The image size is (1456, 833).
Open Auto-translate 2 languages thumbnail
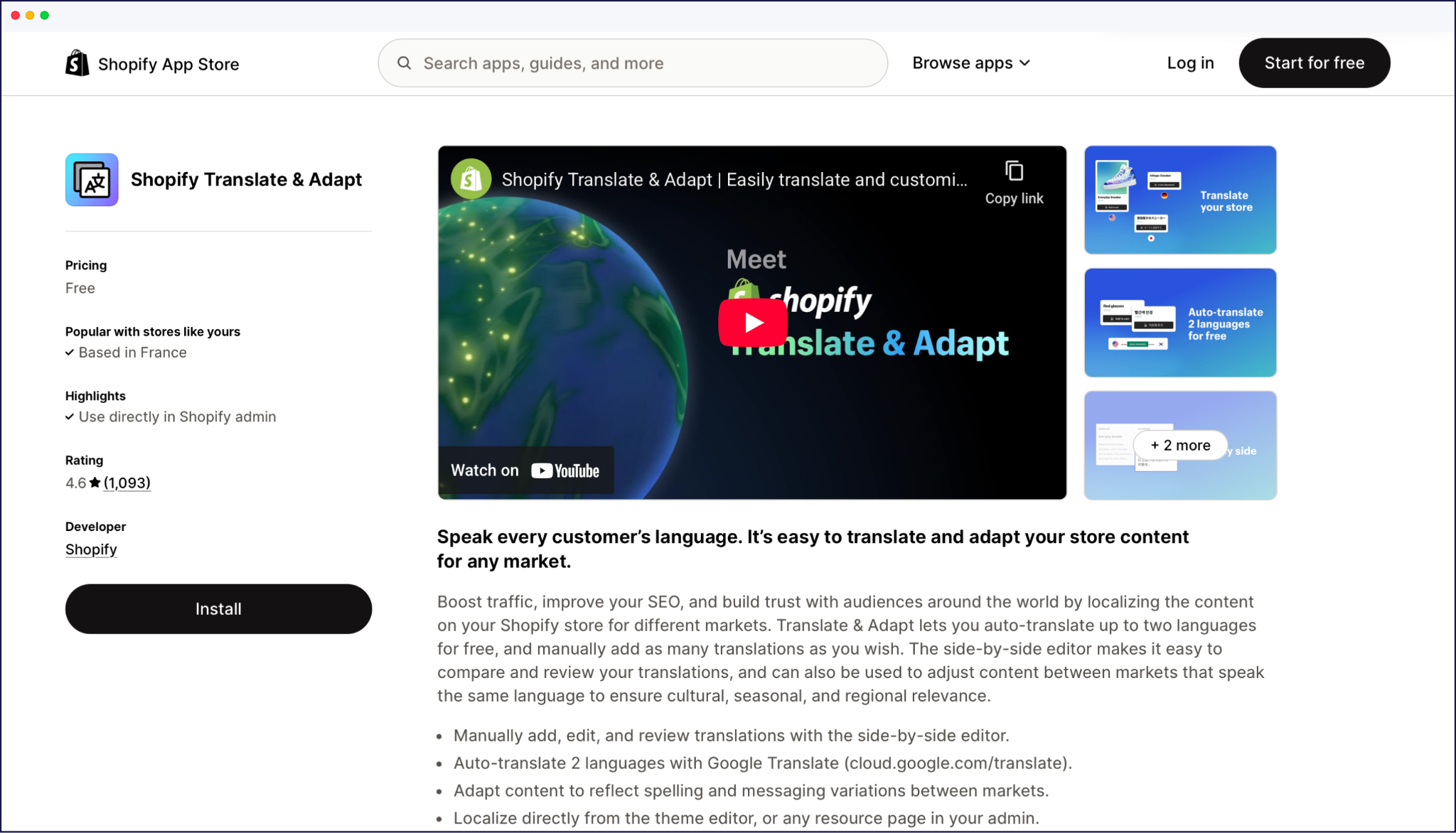pos(1179,323)
